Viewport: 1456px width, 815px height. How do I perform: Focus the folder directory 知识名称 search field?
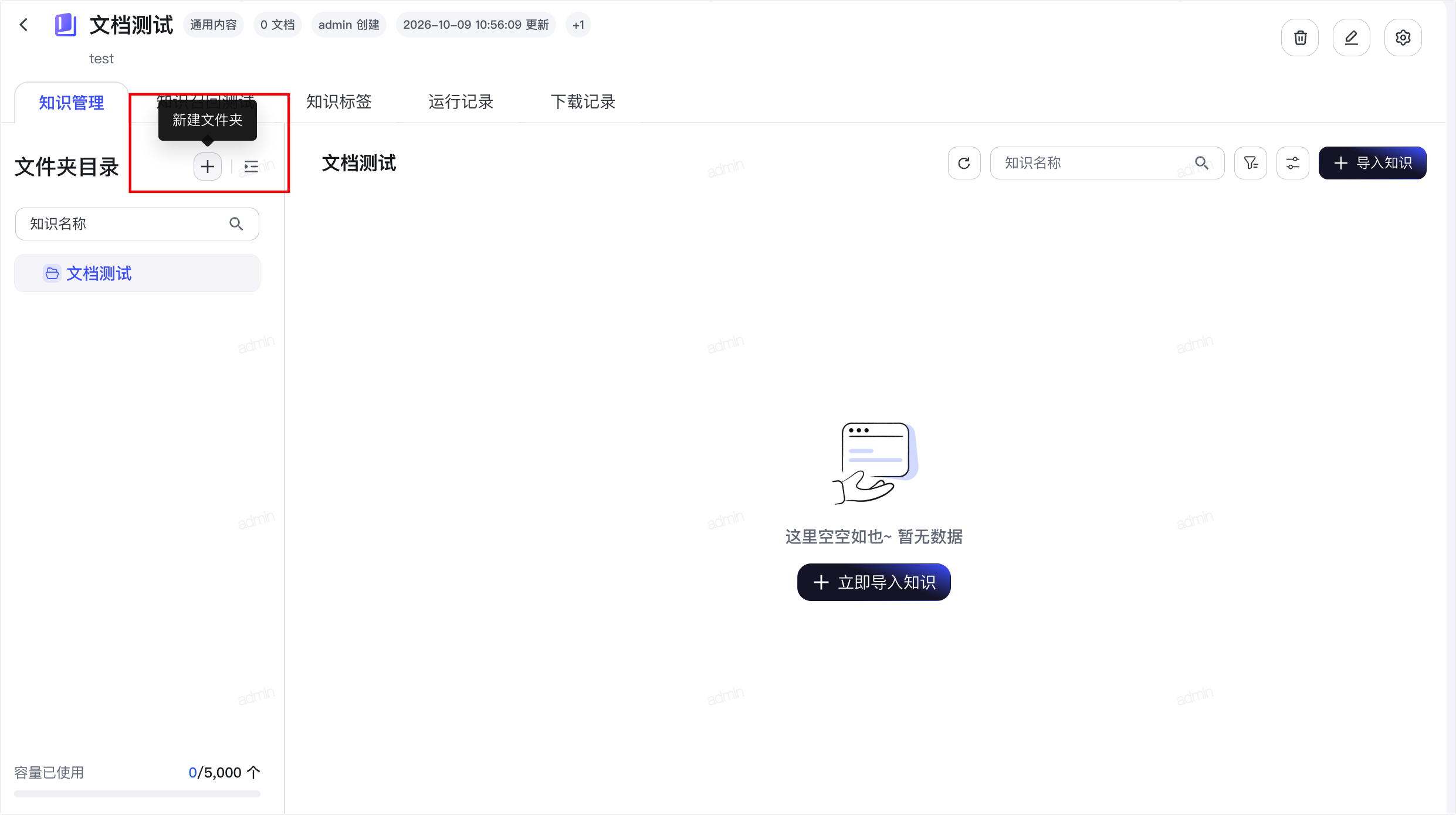point(137,224)
